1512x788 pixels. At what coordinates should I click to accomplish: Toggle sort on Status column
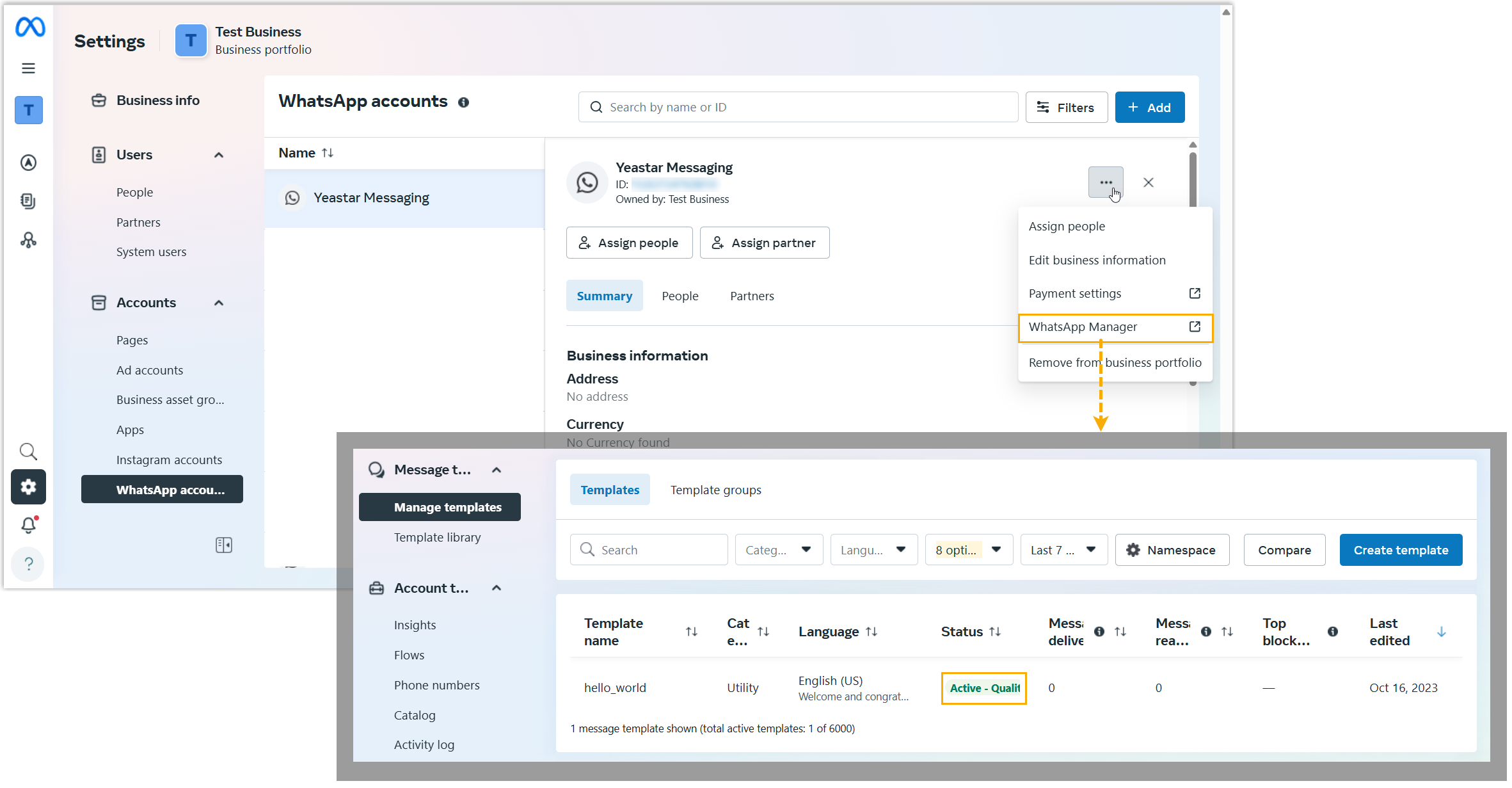click(x=995, y=632)
